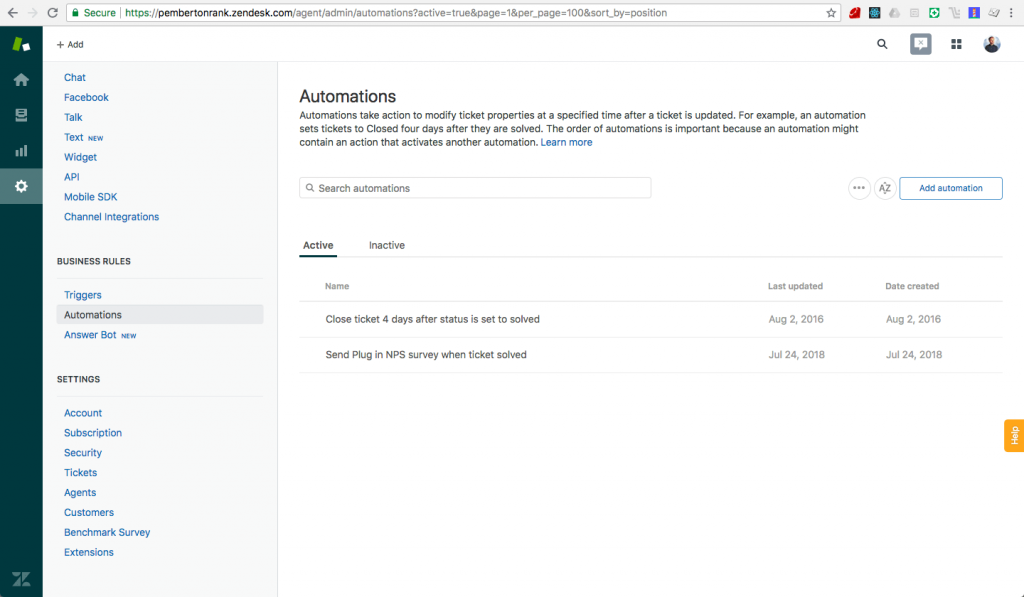Click the search magnifier icon in top bar
Viewport: 1024px width, 597px height.
click(881, 44)
